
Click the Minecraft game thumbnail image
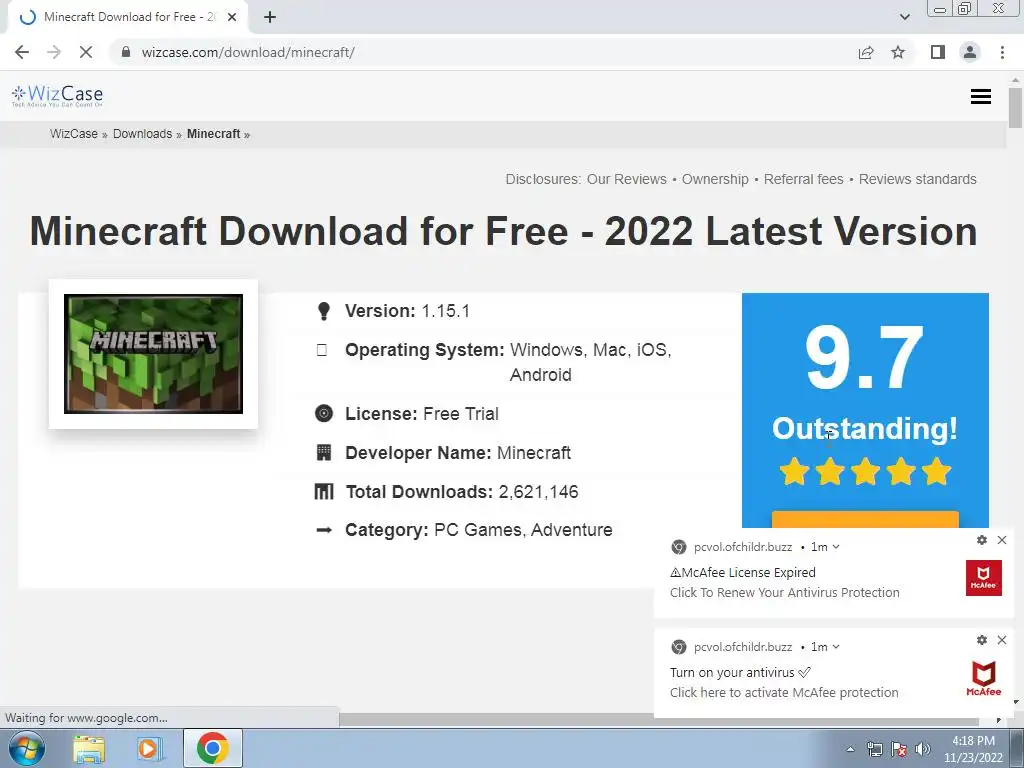pos(153,354)
